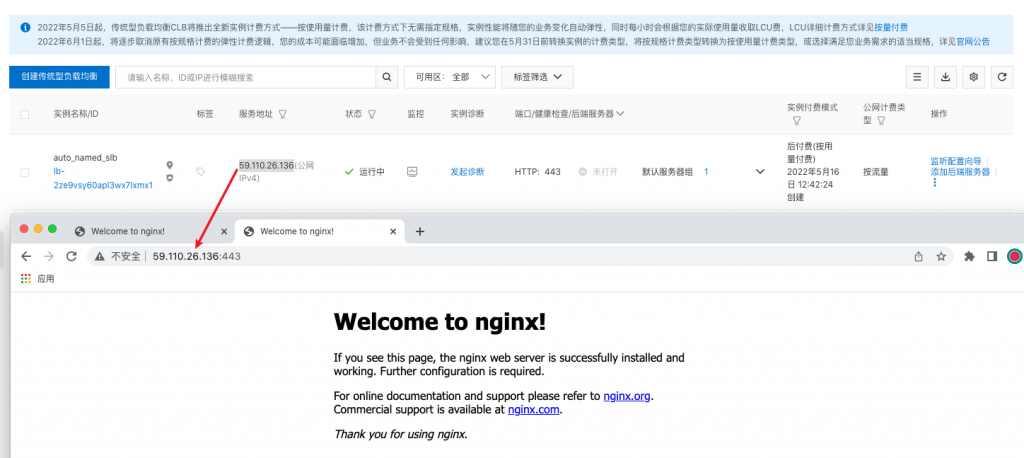Screen dimensions: 1024x458
Task: Click the location pin icon beside instance name
Action: (x=170, y=165)
